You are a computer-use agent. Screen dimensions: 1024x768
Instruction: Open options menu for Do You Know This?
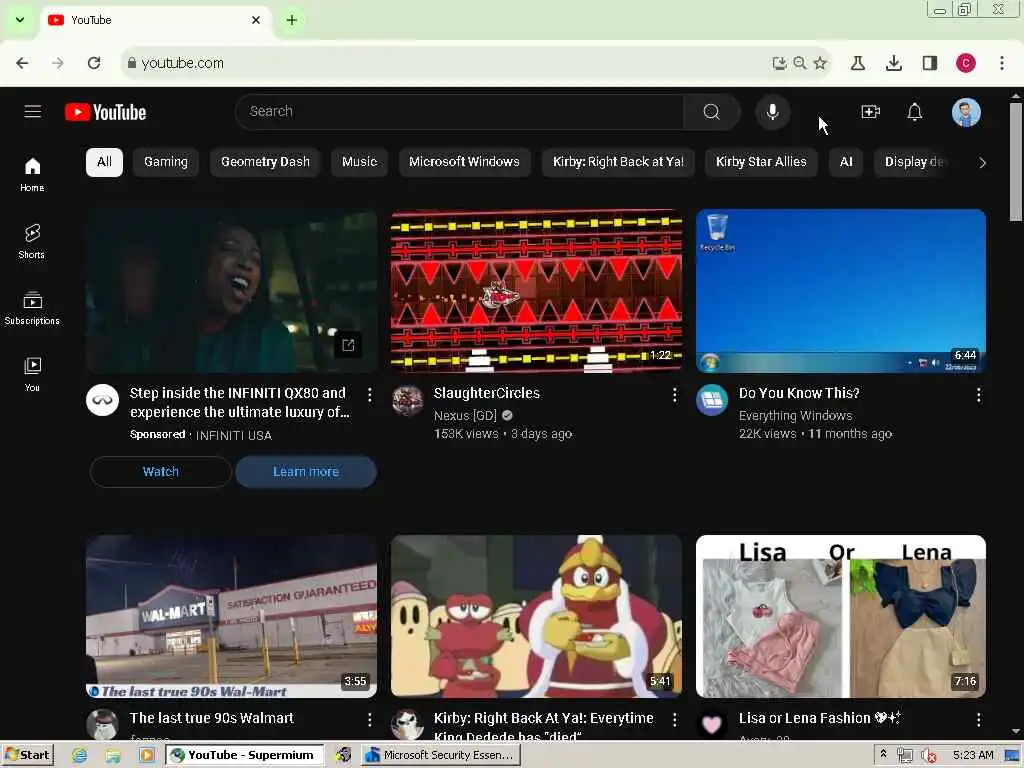click(x=978, y=394)
